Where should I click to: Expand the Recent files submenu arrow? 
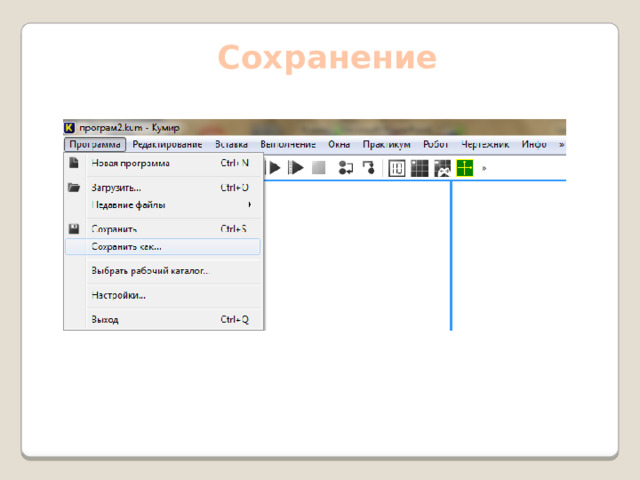249,204
